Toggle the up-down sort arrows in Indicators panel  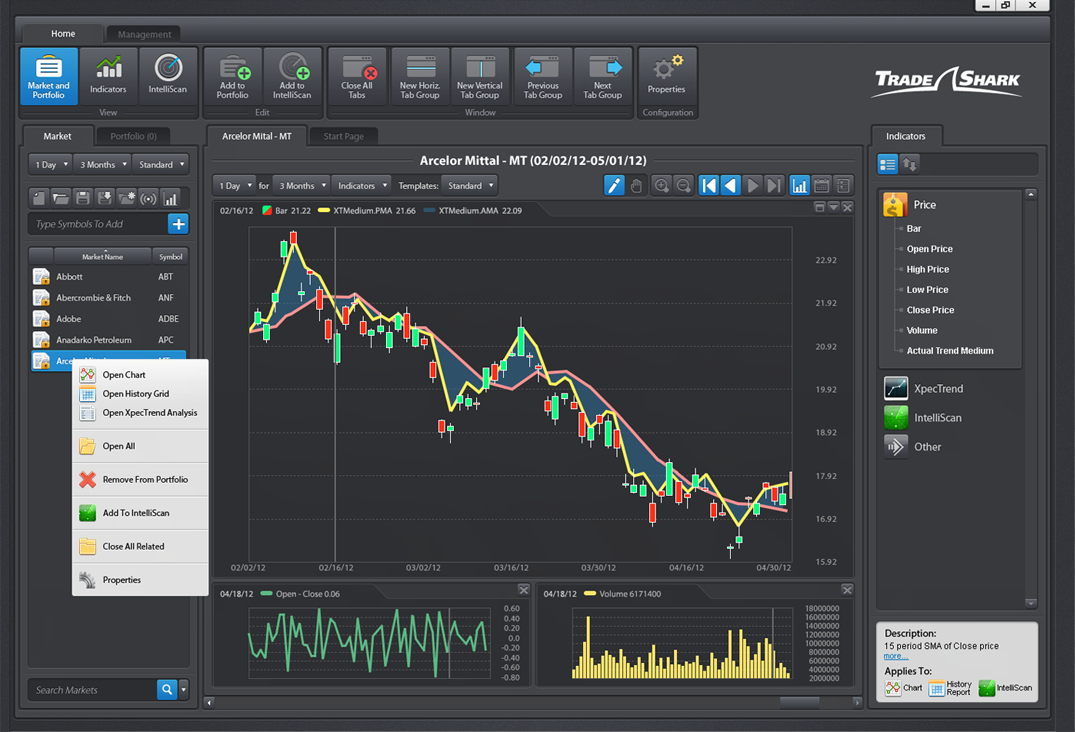pos(910,164)
